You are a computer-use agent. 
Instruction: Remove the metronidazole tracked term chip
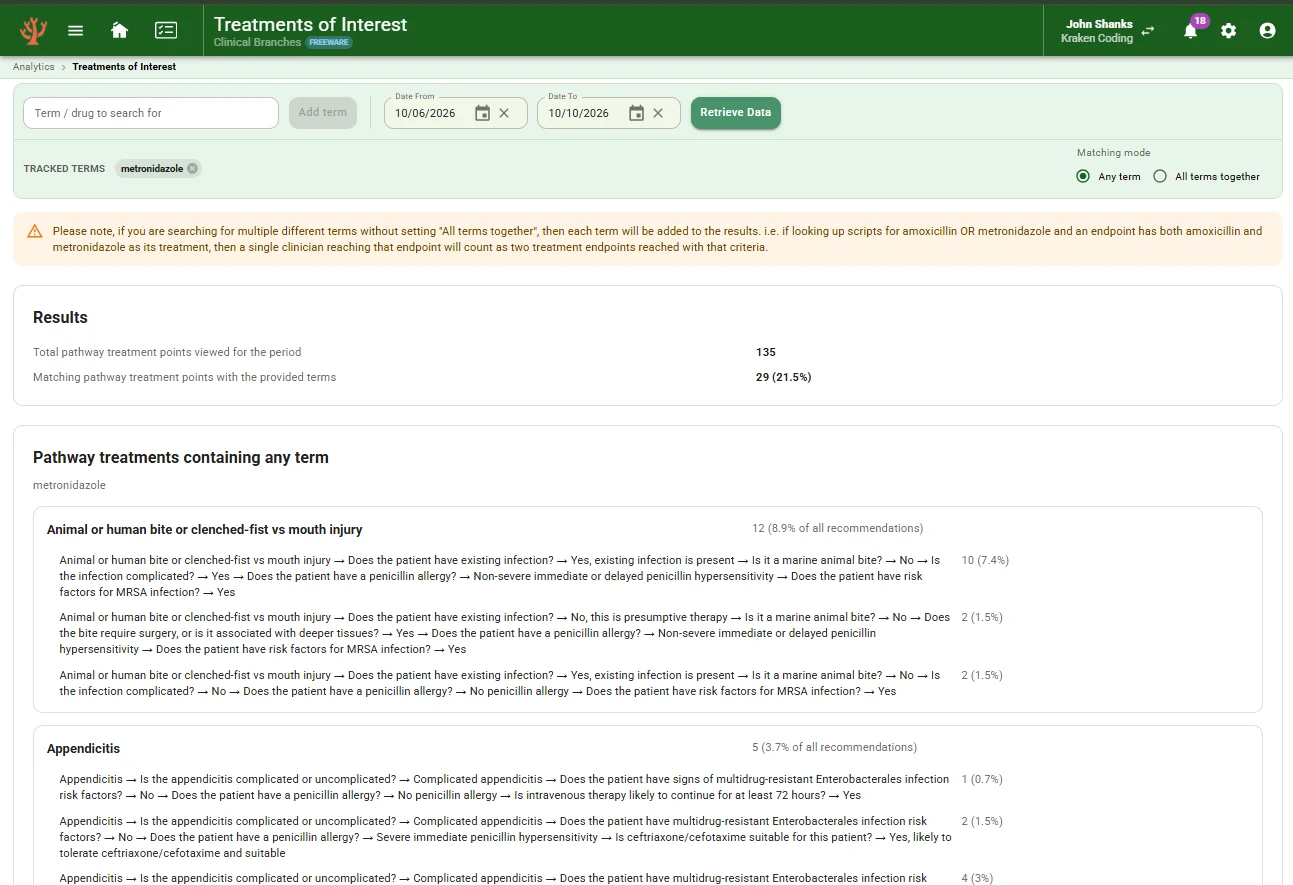[x=192, y=169]
